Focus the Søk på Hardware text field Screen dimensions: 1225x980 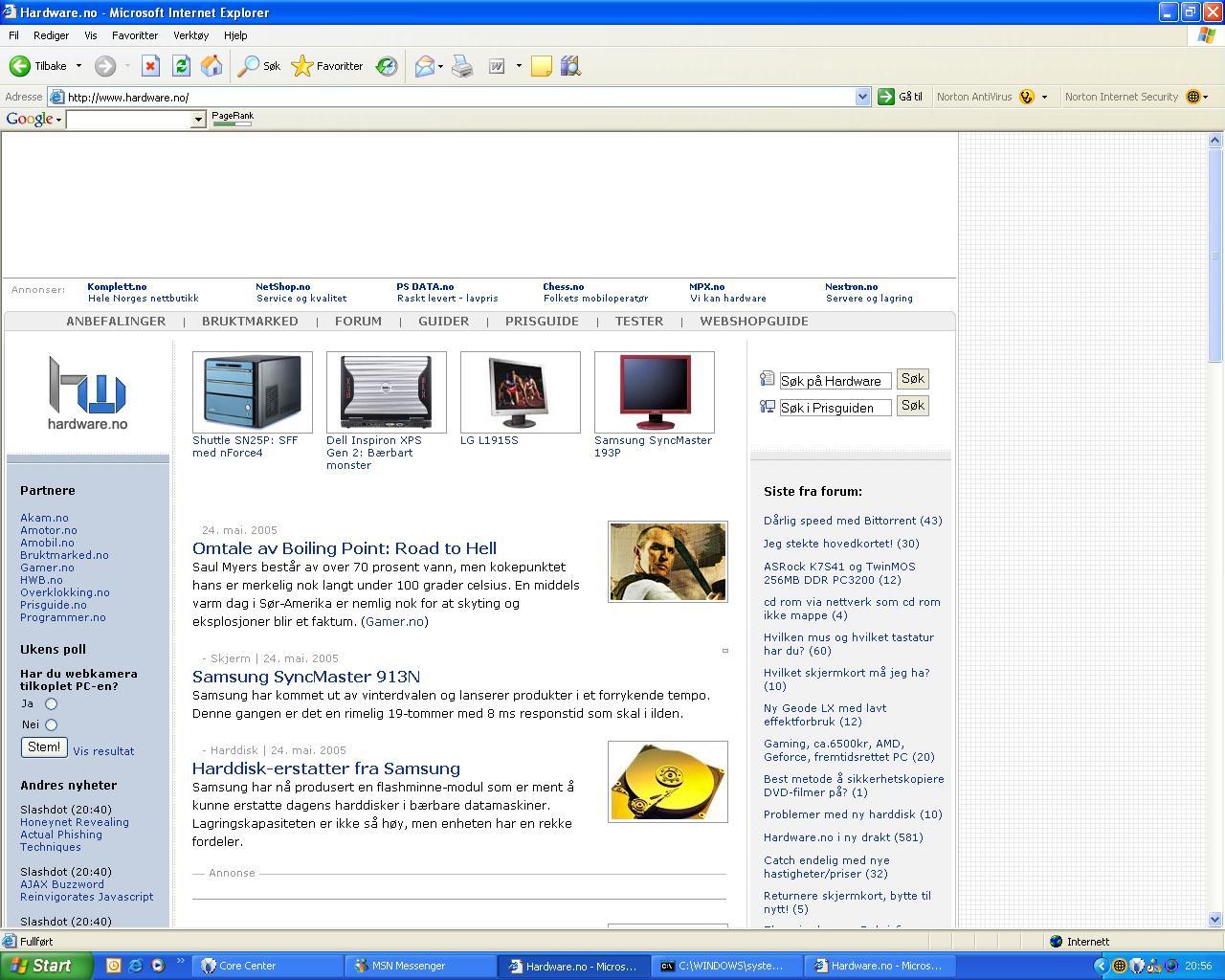pos(835,380)
